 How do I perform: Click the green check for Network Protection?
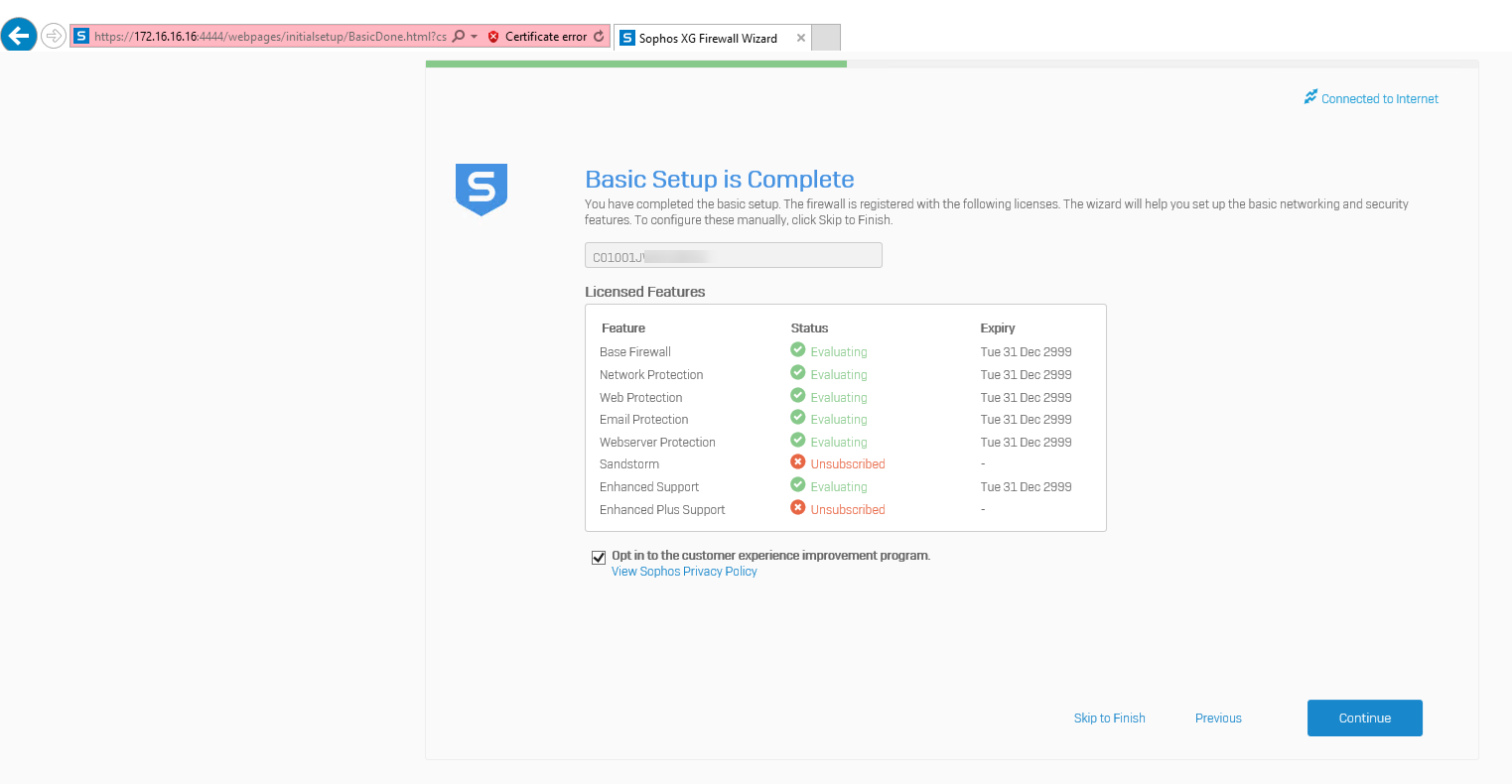[797, 372]
